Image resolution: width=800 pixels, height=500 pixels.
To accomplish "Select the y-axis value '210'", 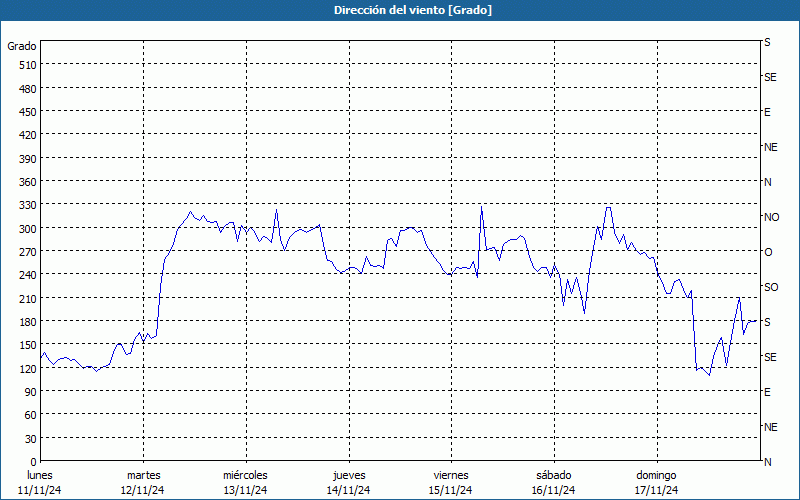I will coord(28,298).
